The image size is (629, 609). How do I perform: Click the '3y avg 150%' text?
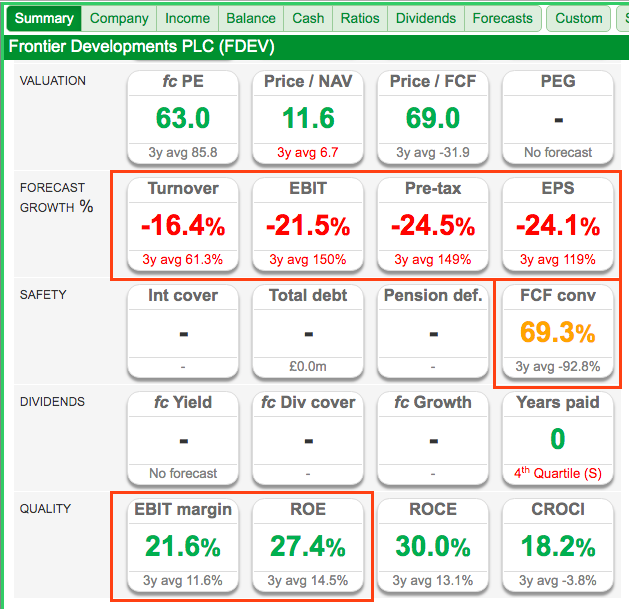308,260
